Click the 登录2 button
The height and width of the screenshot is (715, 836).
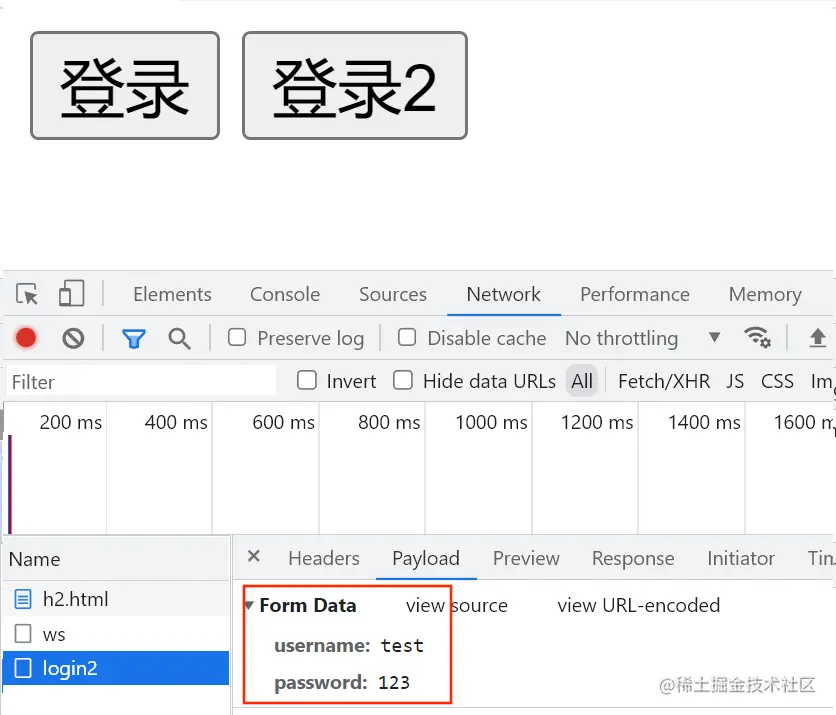[355, 85]
